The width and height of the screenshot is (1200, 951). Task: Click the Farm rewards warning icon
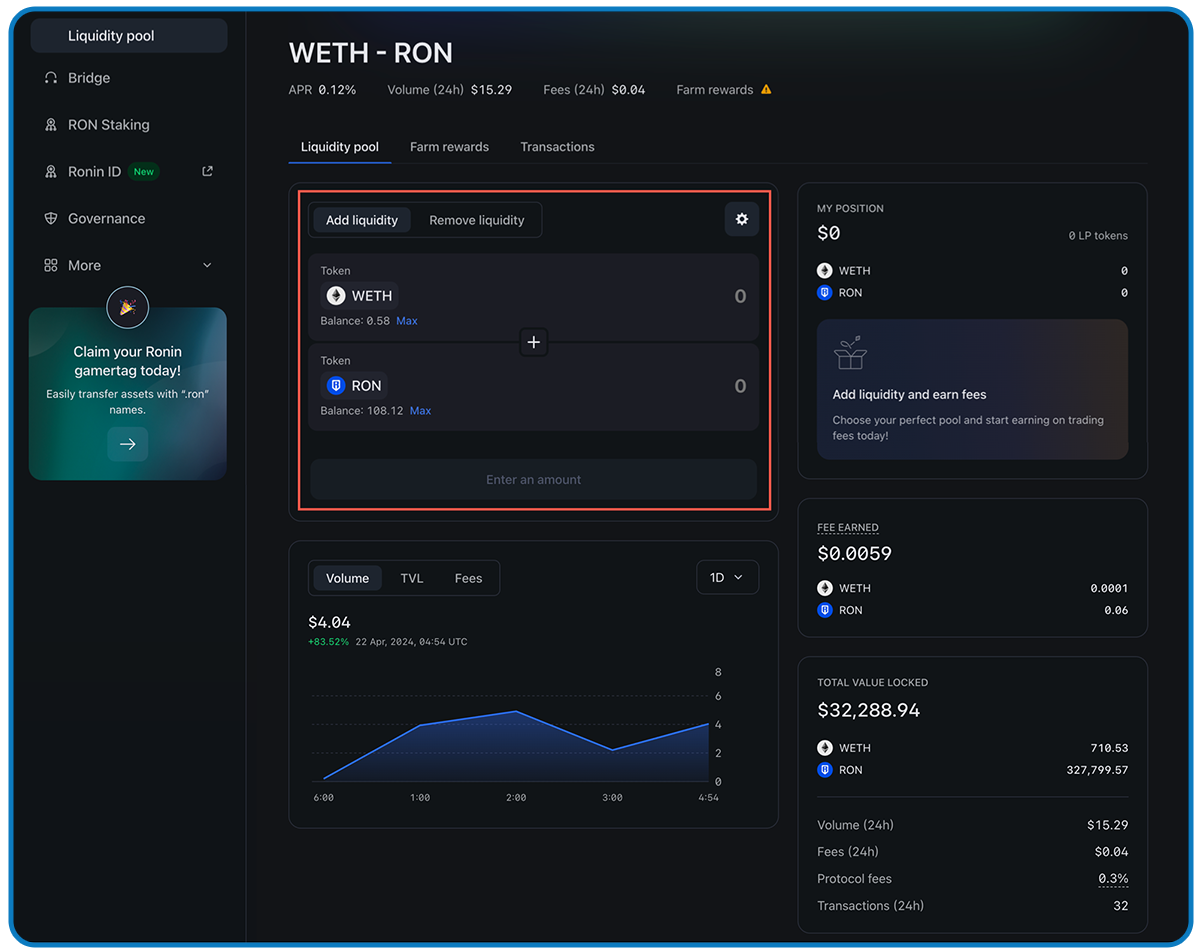click(766, 89)
